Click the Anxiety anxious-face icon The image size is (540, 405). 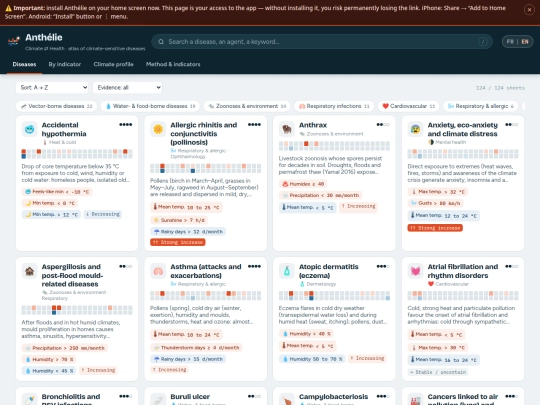[416, 129]
